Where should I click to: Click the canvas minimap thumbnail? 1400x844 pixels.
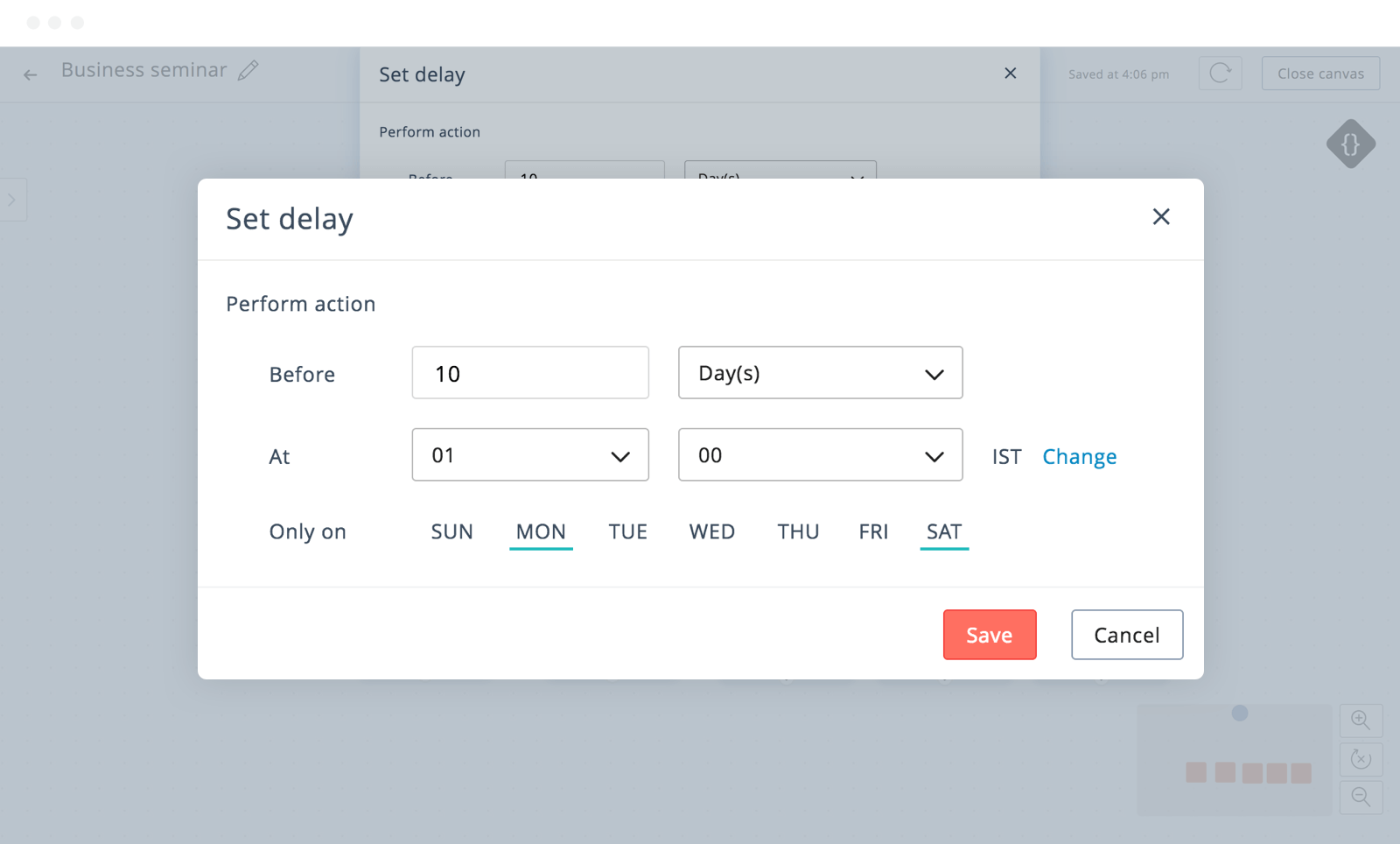pyautogui.click(x=1234, y=760)
